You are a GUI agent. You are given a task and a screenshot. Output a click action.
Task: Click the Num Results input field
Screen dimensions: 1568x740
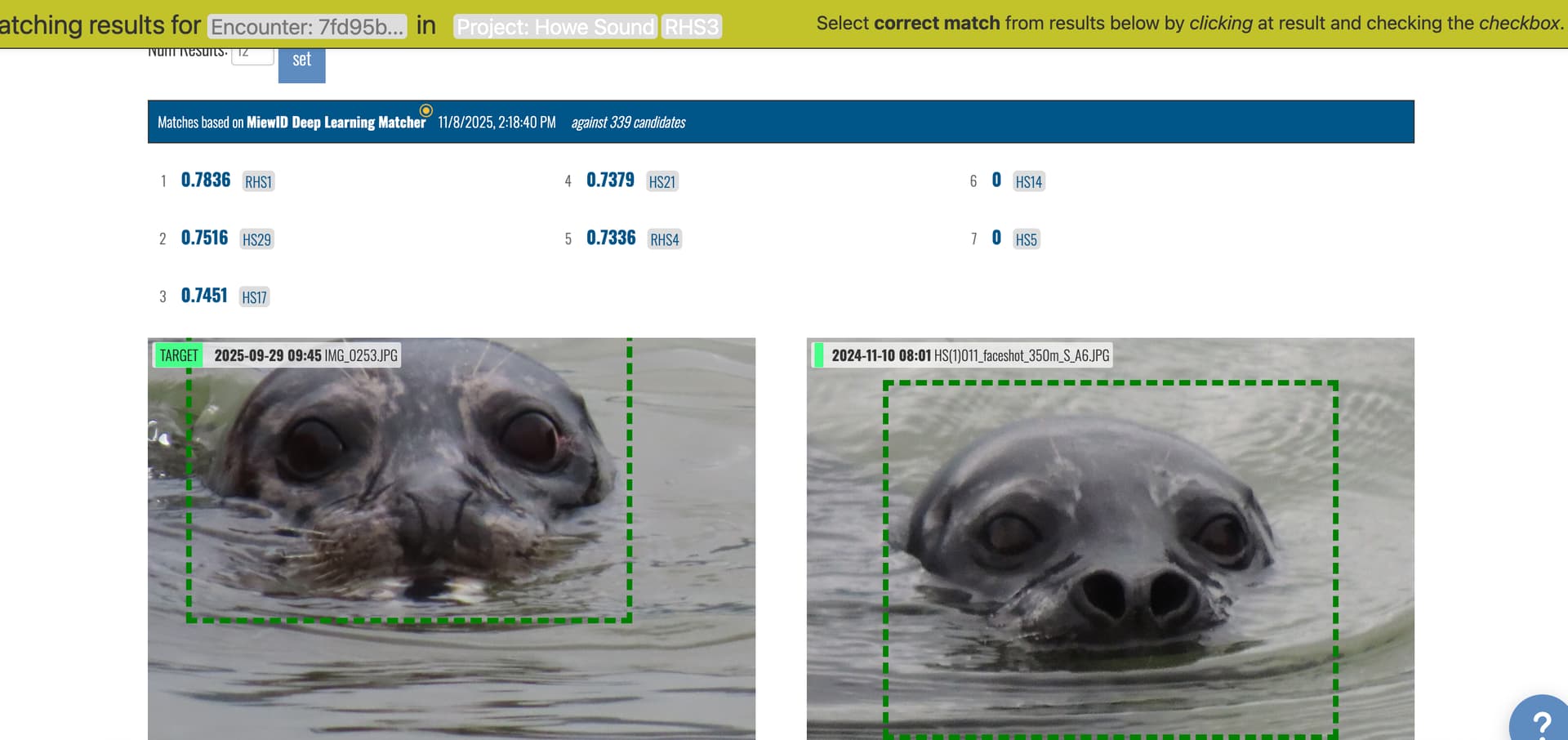[x=252, y=55]
